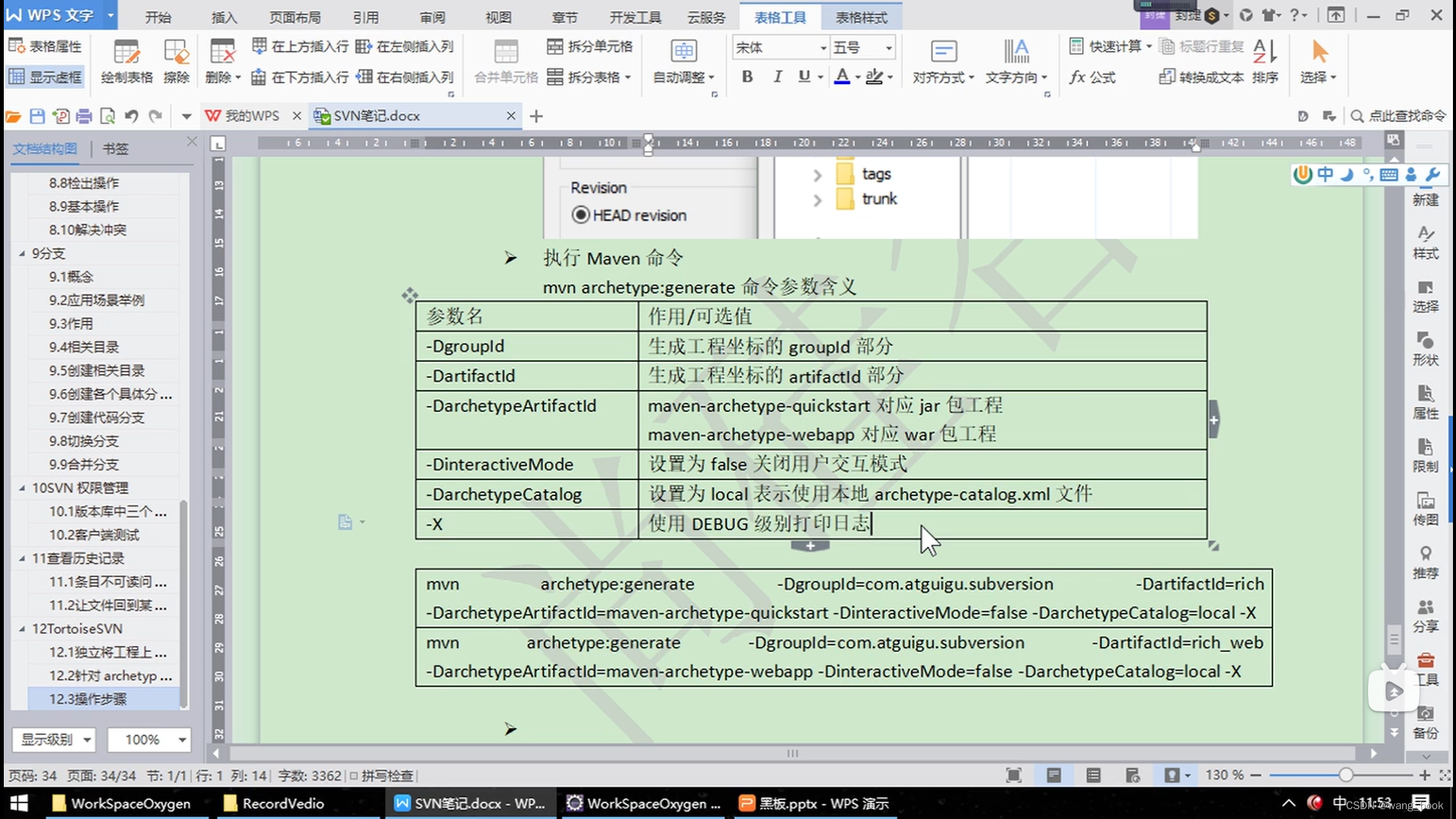Switch to full screen view mode

(1013, 775)
